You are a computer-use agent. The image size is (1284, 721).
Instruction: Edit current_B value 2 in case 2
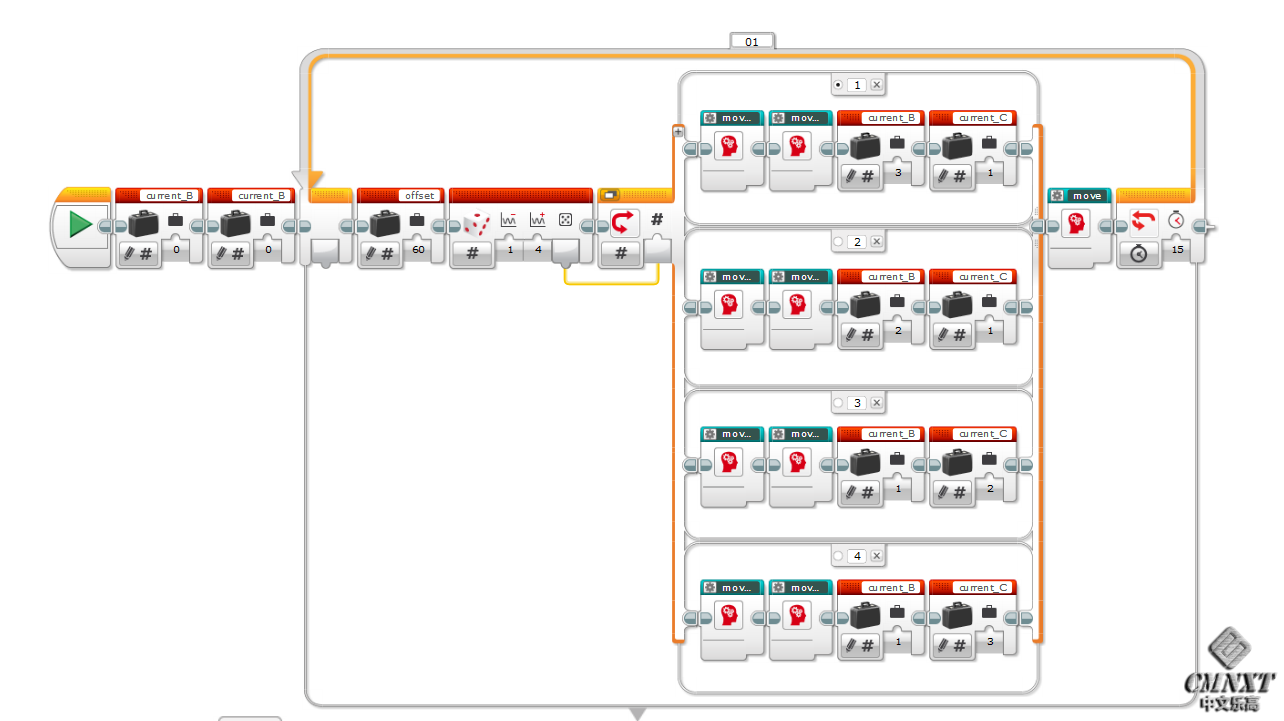point(898,330)
